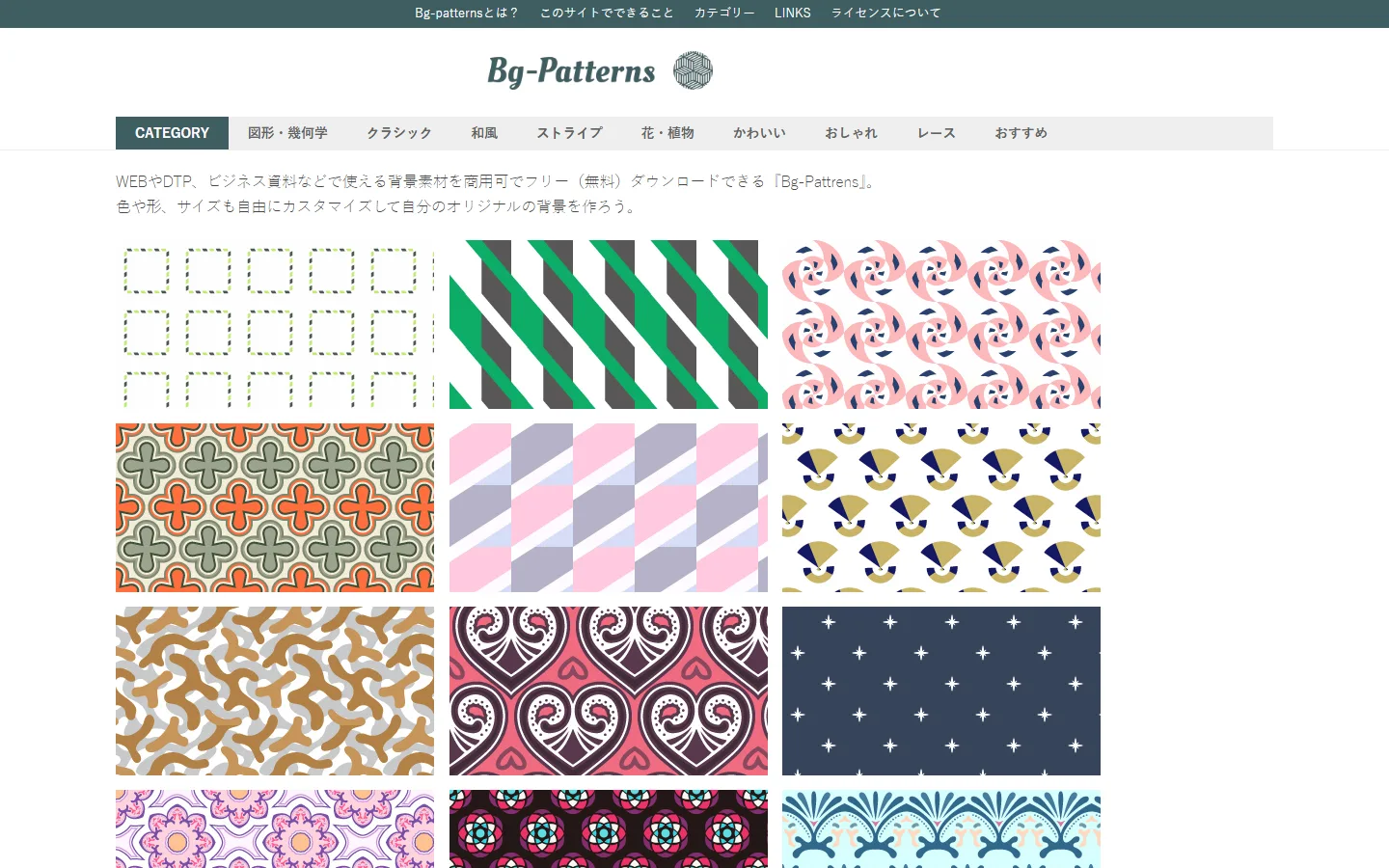
Task: Open the green diagonal stripe pattern
Action: (x=609, y=324)
